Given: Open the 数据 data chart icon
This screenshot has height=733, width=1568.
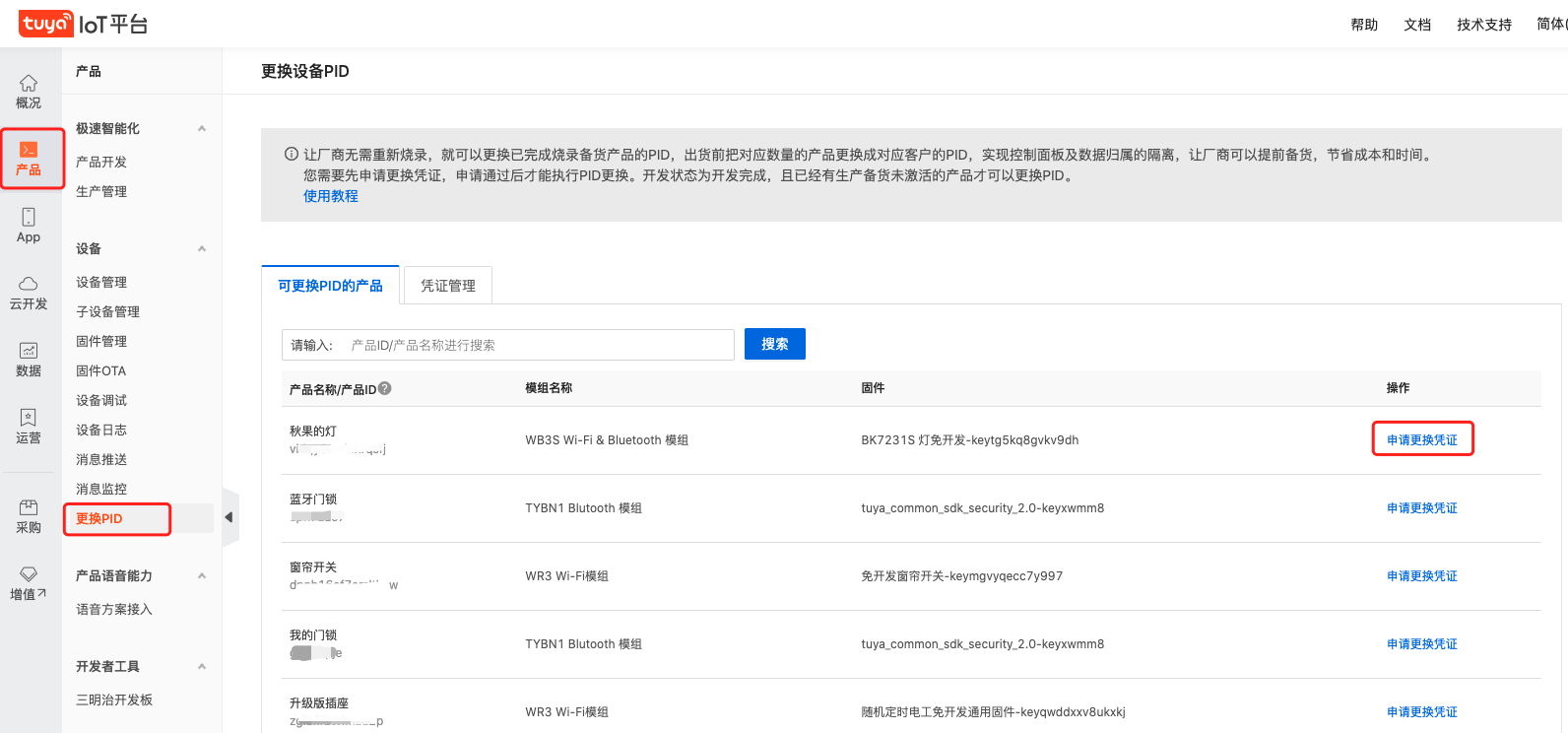Looking at the screenshot, I should tap(29, 351).
